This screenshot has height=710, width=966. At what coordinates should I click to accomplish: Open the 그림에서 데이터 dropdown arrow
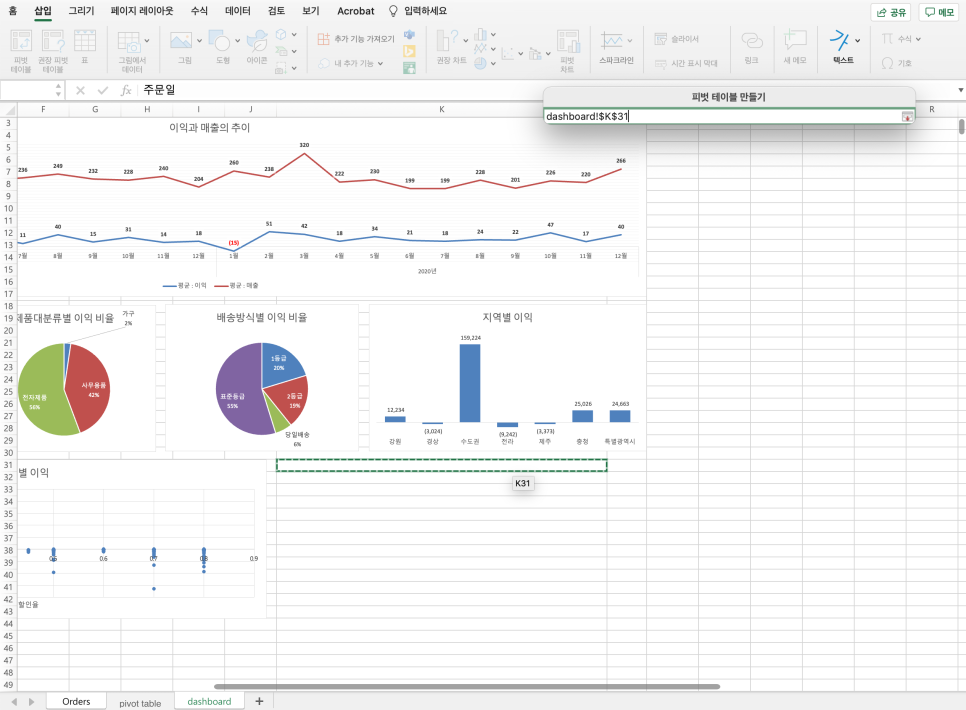click(x=147, y=41)
